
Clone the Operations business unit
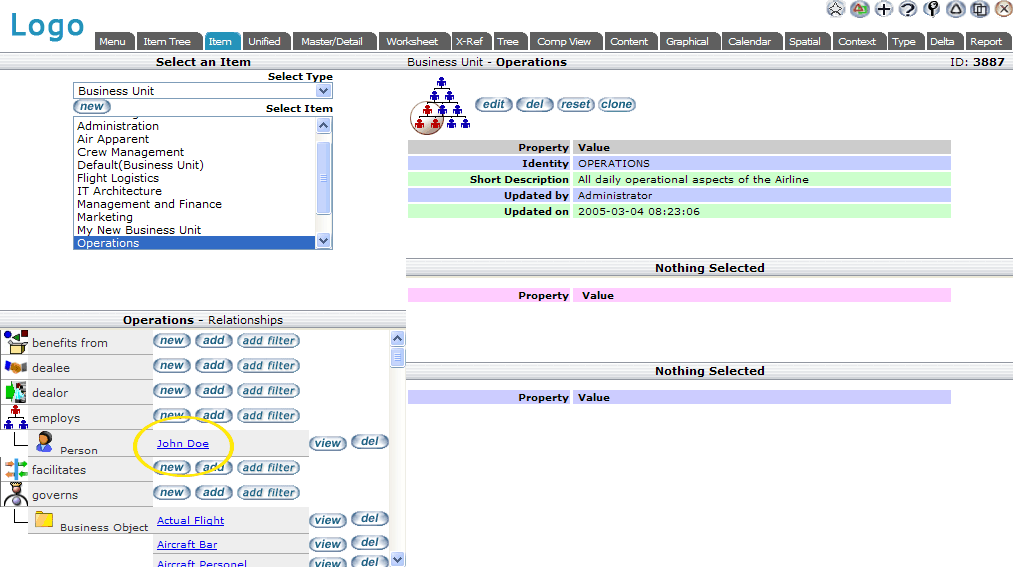(617, 105)
